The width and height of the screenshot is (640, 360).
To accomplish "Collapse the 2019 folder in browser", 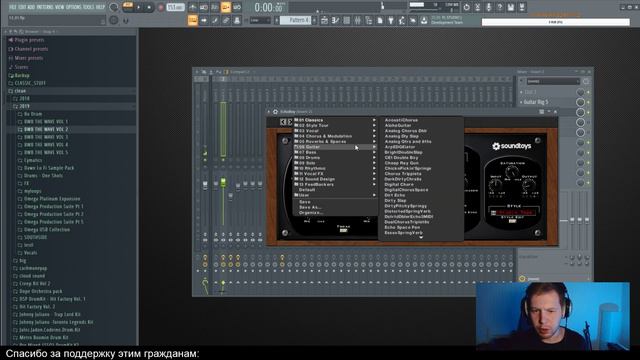I will 24,106.
